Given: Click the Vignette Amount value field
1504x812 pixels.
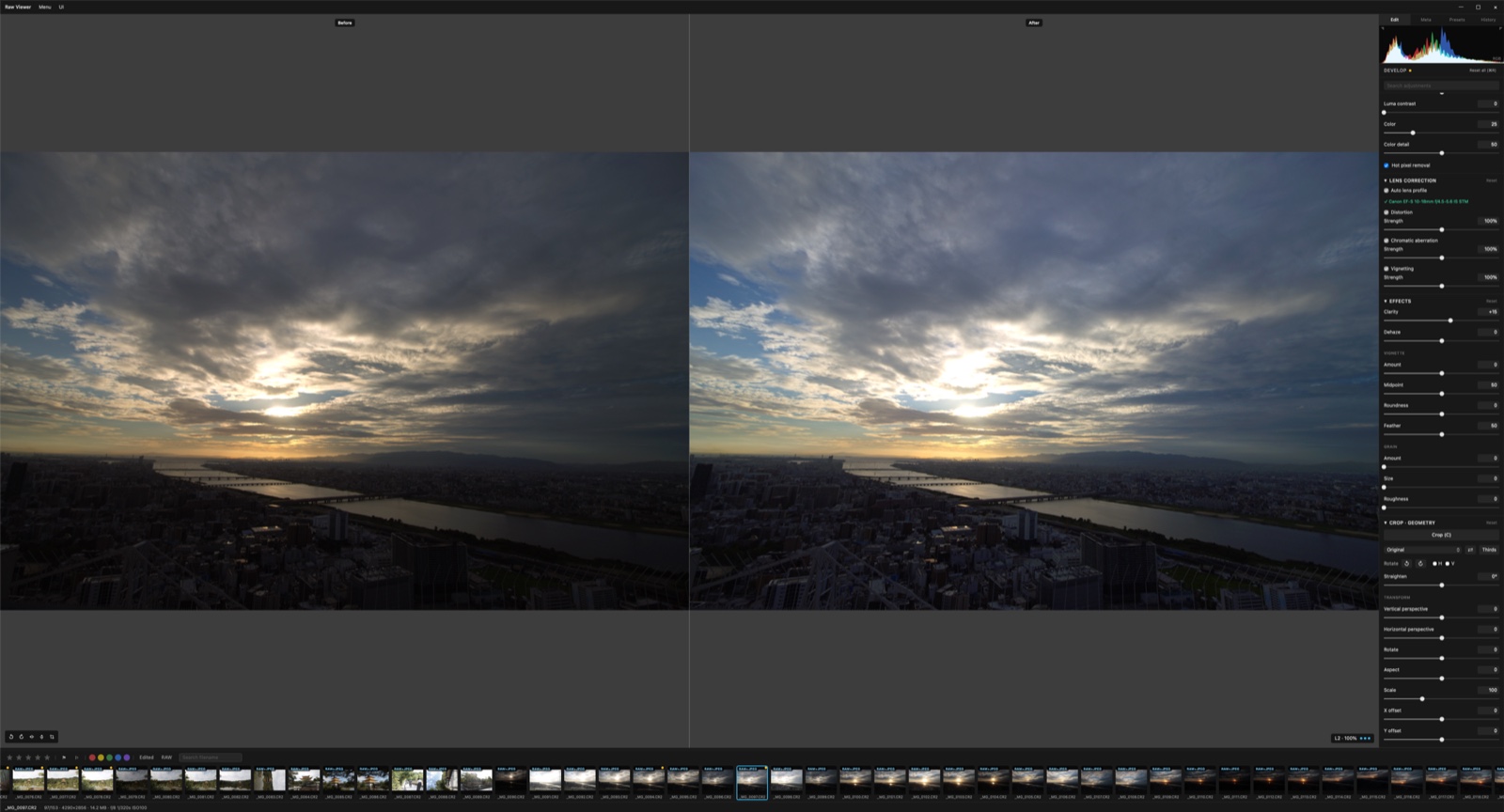Looking at the screenshot, I should pyautogui.click(x=1488, y=365).
